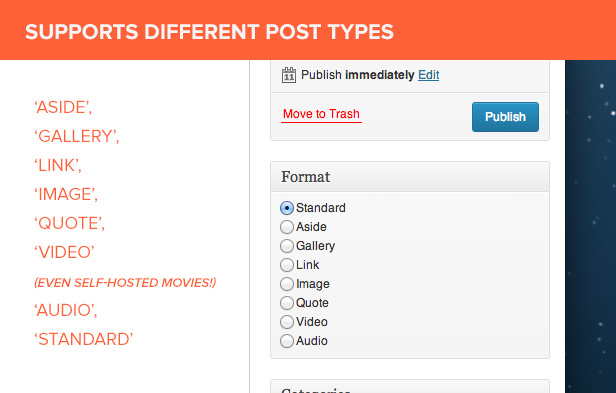616x393 pixels.
Task: Click the Move to Trash link
Action: (x=321, y=114)
